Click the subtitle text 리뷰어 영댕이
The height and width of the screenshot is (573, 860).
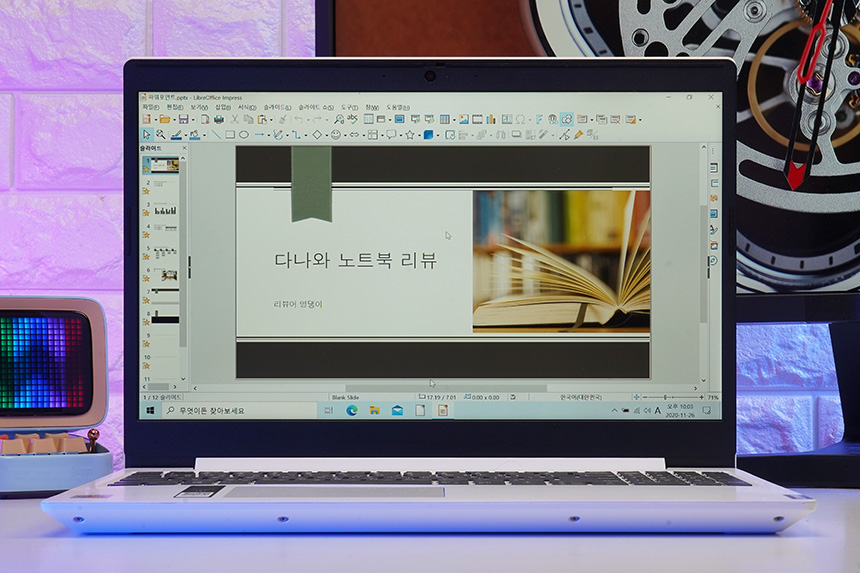[298, 304]
